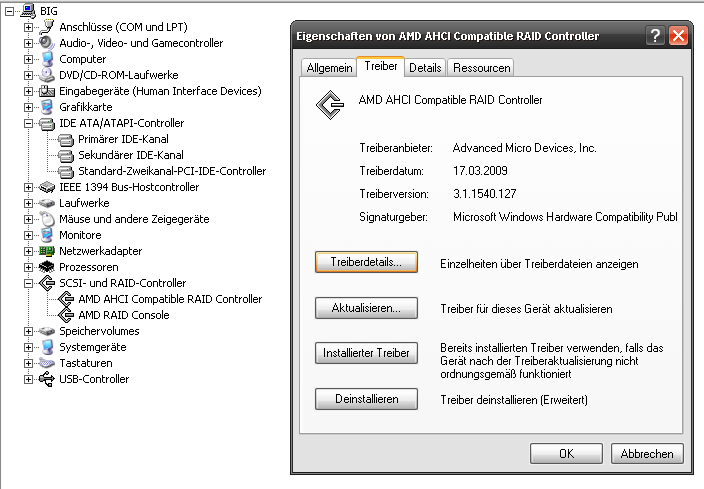Select the AMD RAID Console tree entry
Viewport: 704px width, 489px height.
pos(123,315)
